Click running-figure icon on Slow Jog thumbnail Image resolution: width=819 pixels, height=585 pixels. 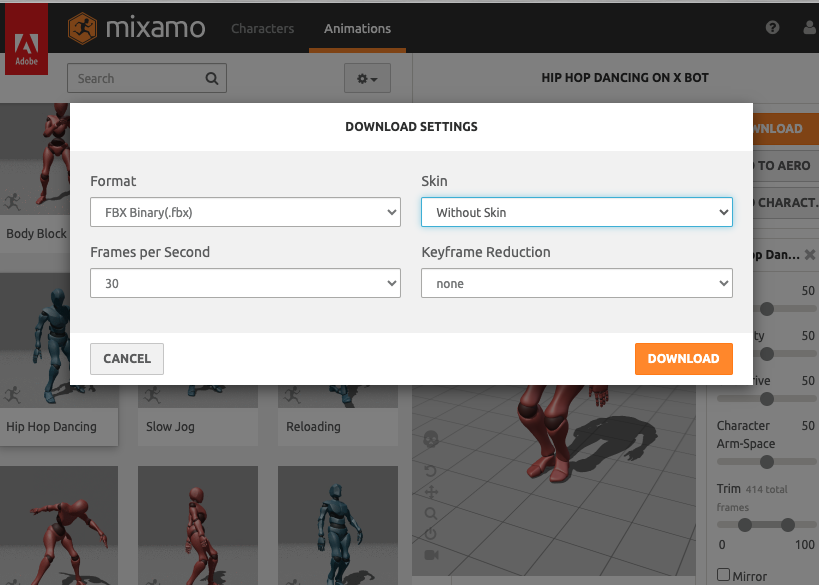pos(152,394)
